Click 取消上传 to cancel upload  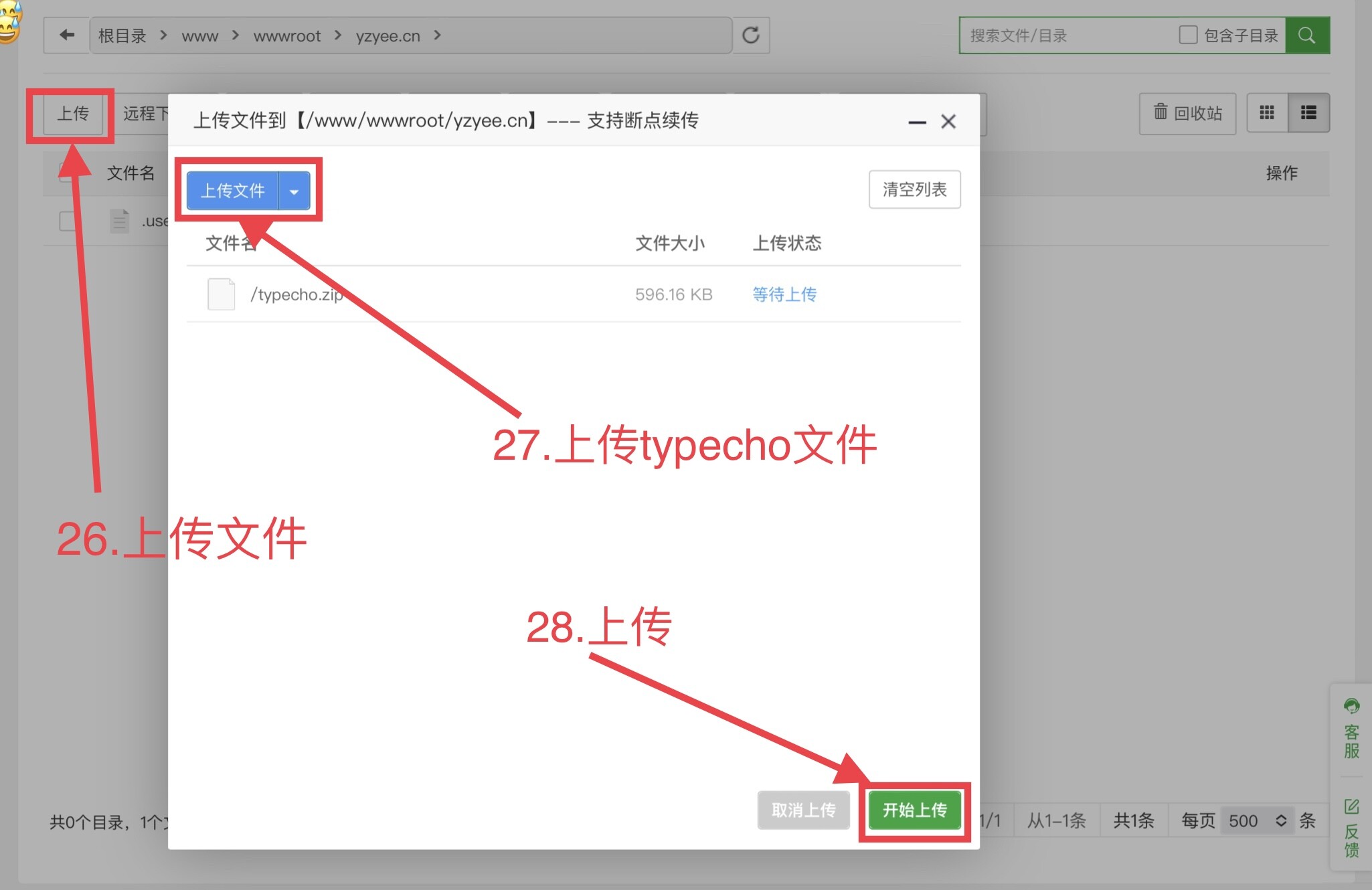tap(804, 810)
